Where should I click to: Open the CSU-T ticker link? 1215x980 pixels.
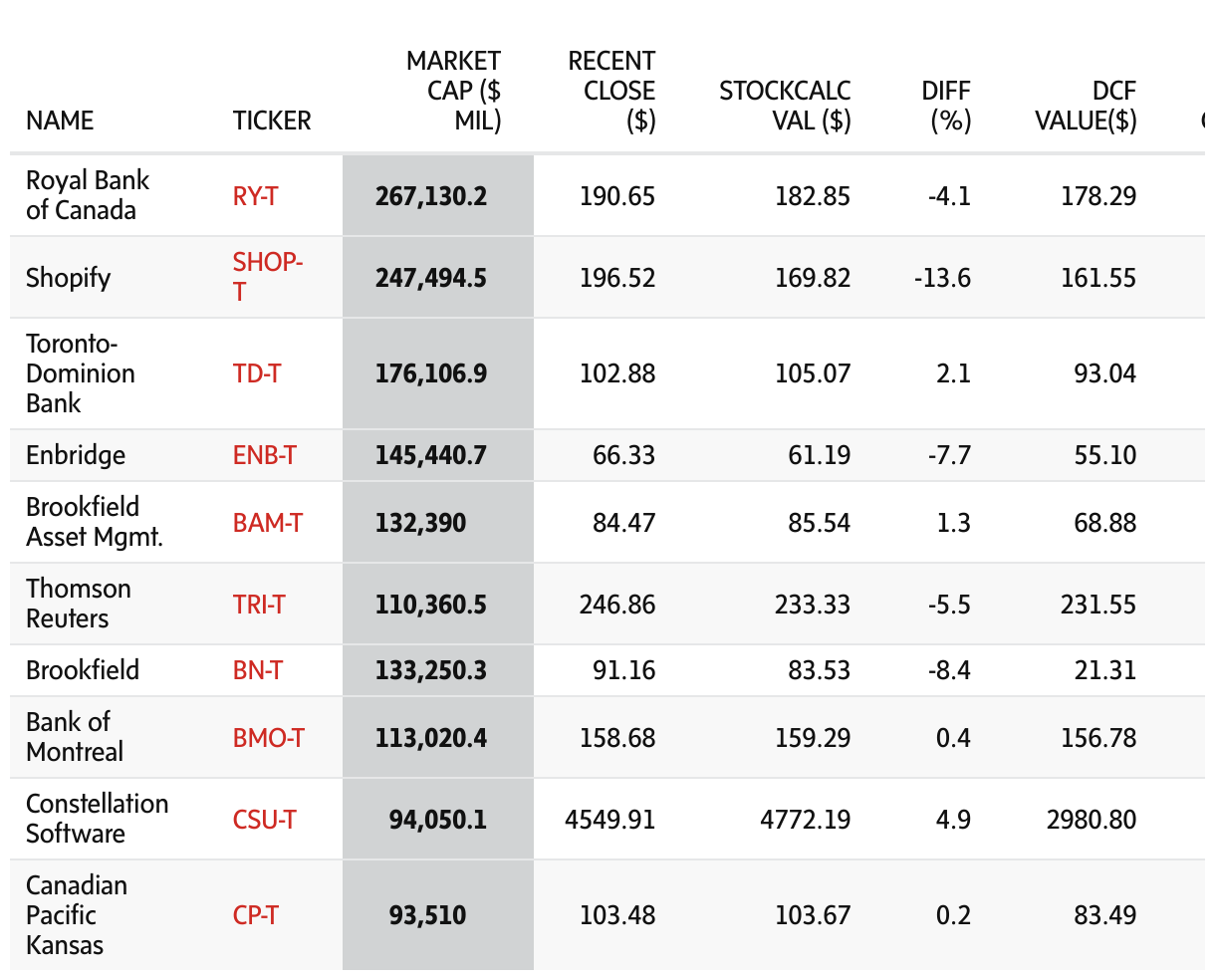click(264, 820)
